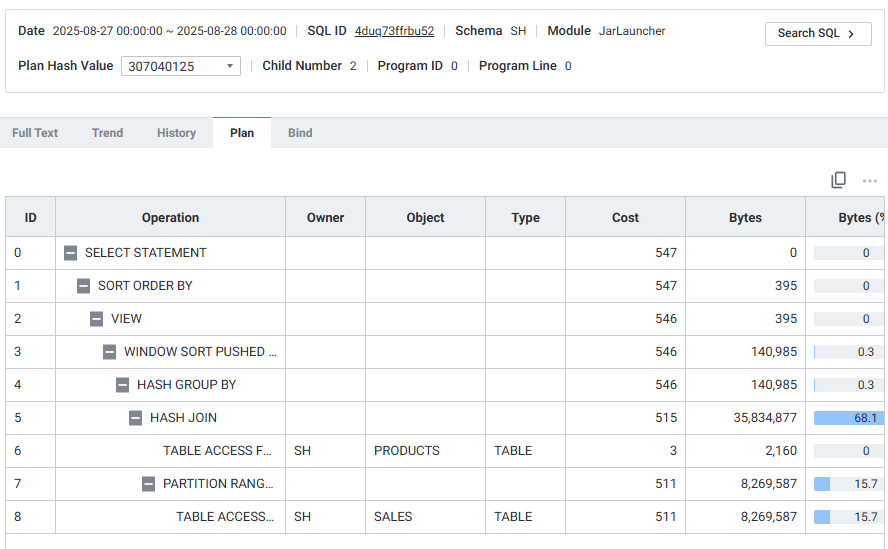The image size is (888, 549).
Task: Click the Operation column header
Action: pos(170,218)
